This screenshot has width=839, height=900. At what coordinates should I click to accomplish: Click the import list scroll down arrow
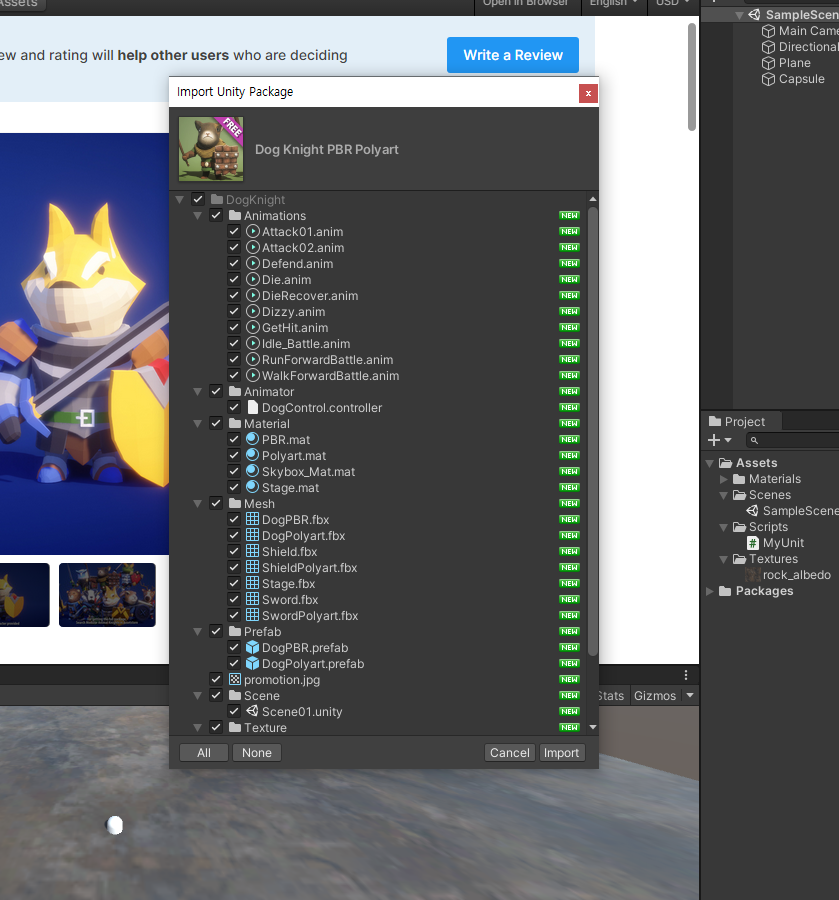point(593,727)
